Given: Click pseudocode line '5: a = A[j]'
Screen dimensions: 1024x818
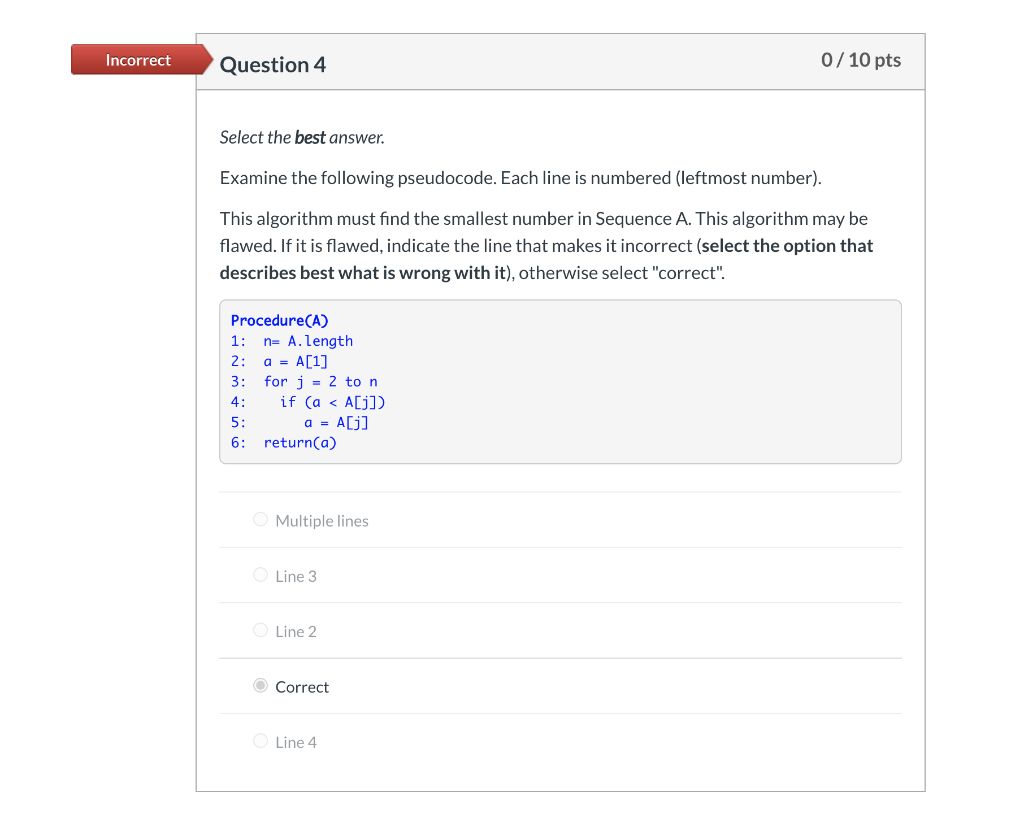Looking at the screenshot, I should click(x=300, y=422).
